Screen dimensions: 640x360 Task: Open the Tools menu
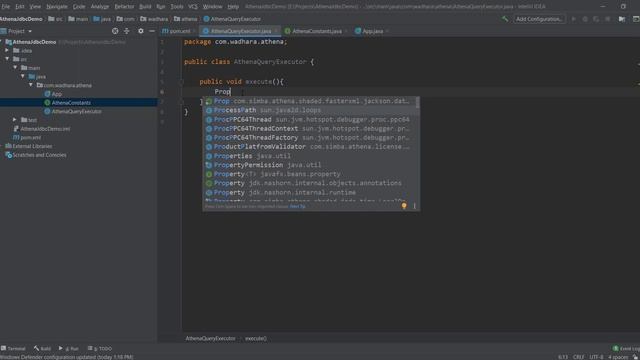pyautogui.click(x=177, y=7)
